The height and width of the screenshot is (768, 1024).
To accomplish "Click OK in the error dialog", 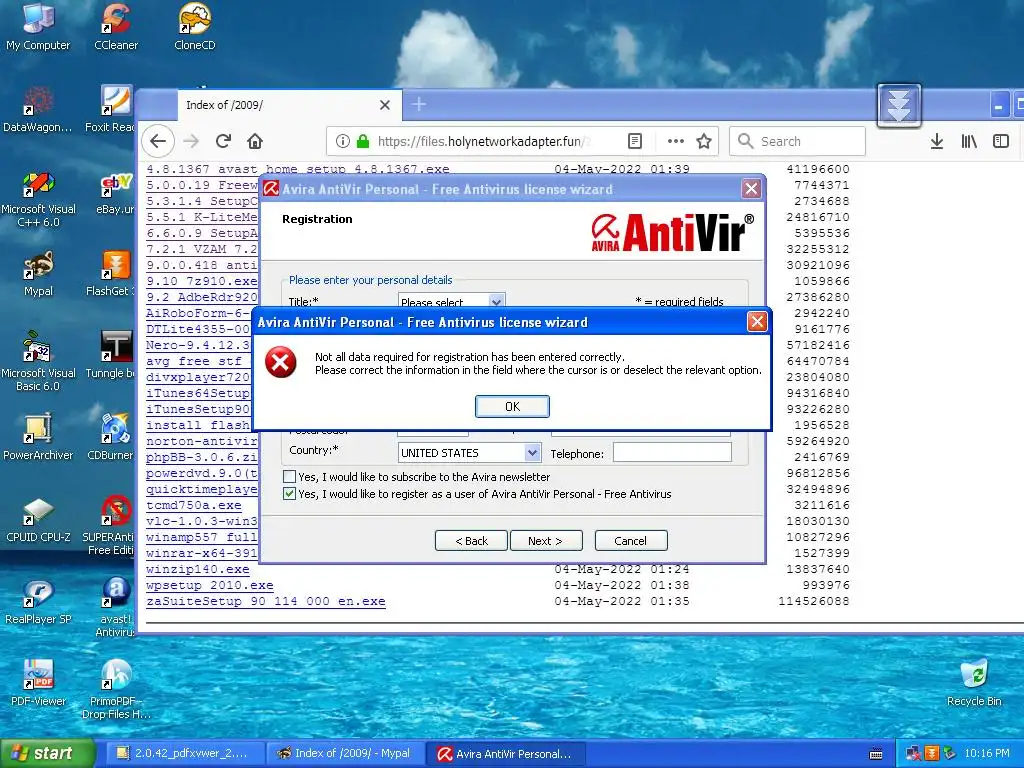I will (x=512, y=406).
